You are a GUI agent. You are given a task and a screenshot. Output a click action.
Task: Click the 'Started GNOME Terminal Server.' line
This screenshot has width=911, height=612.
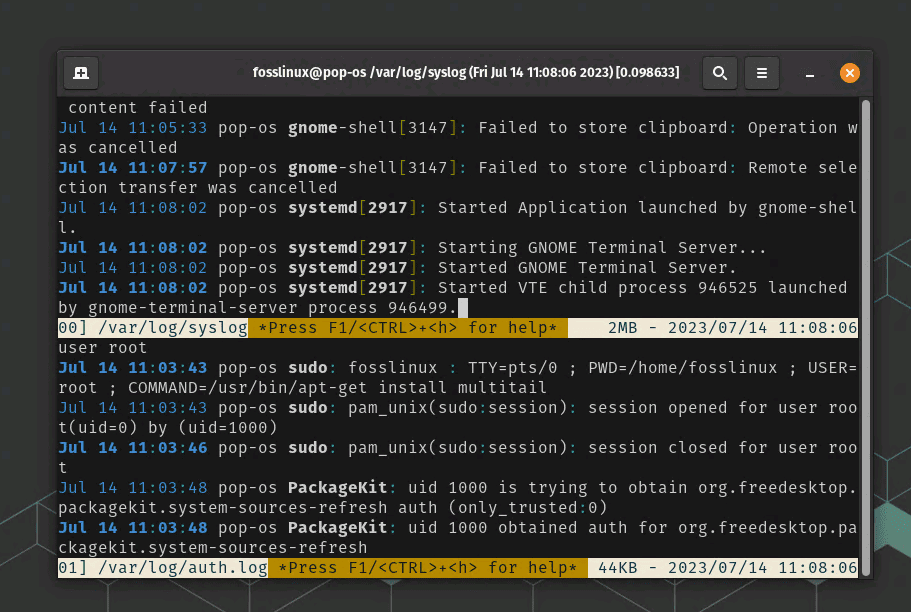tap(397, 268)
